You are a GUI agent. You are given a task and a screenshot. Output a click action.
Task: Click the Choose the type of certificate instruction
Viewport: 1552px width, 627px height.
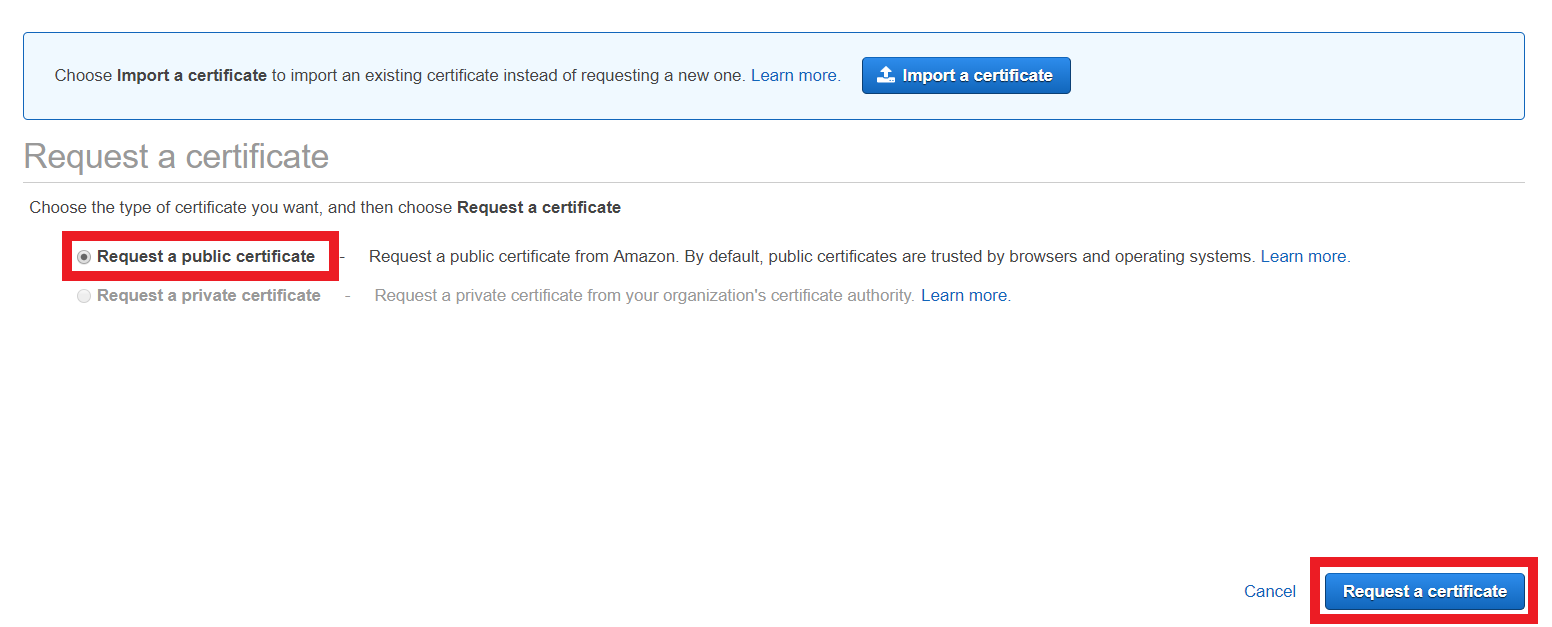(x=240, y=208)
